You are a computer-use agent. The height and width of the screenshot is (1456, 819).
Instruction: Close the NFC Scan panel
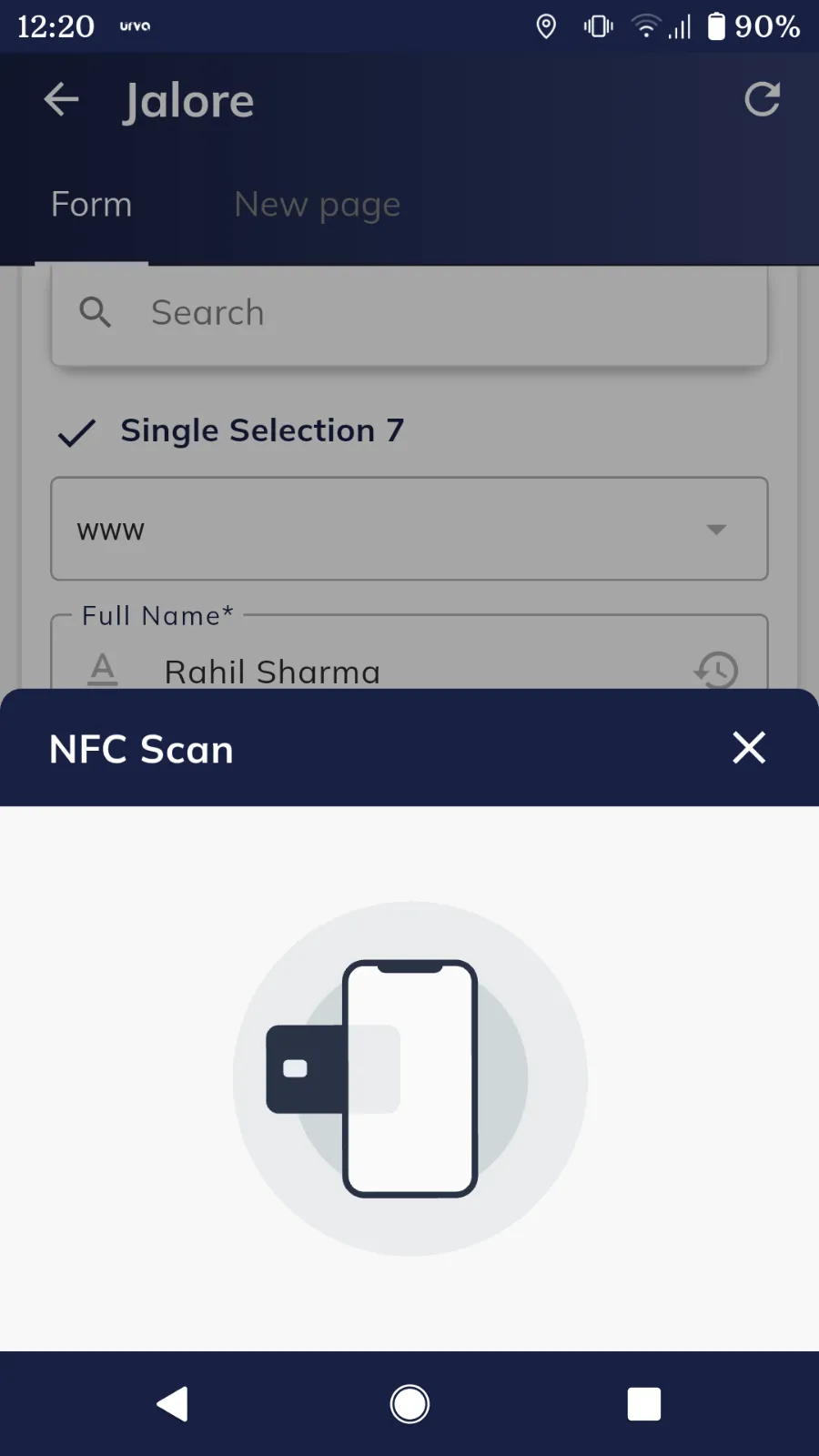pyautogui.click(x=749, y=748)
